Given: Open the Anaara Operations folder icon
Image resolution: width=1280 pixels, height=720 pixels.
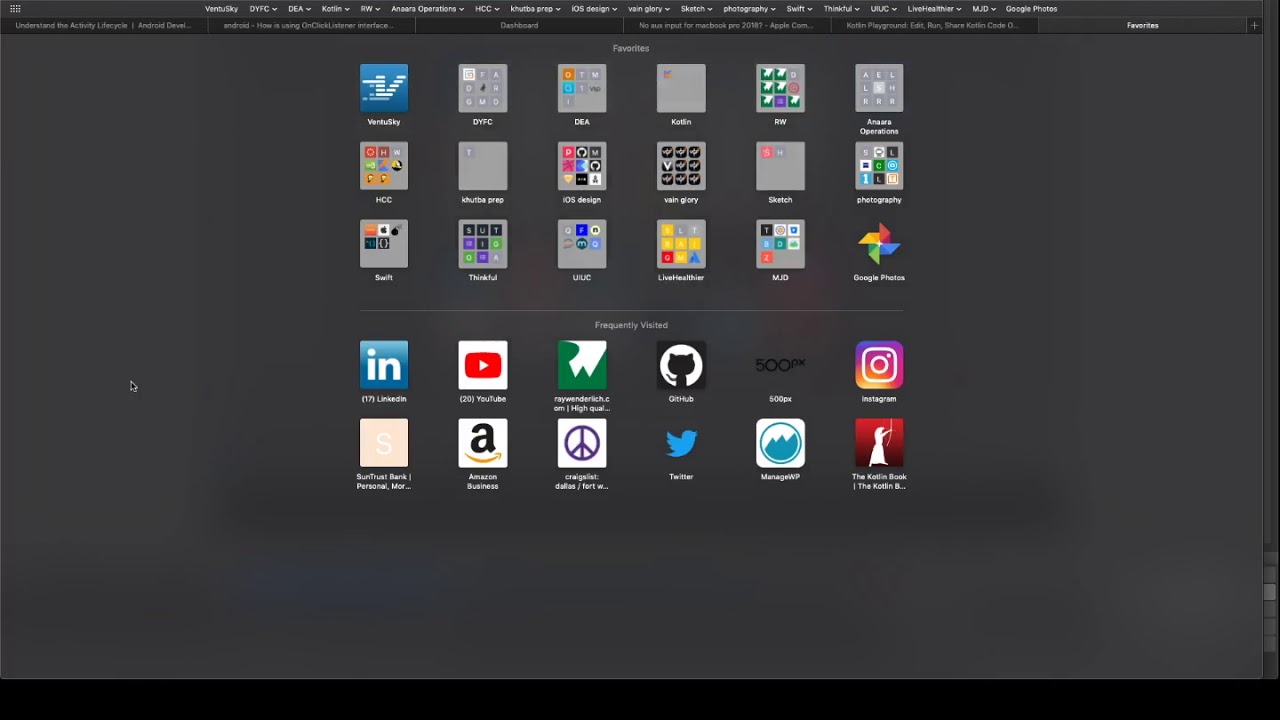Looking at the screenshot, I should click(879, 88).
